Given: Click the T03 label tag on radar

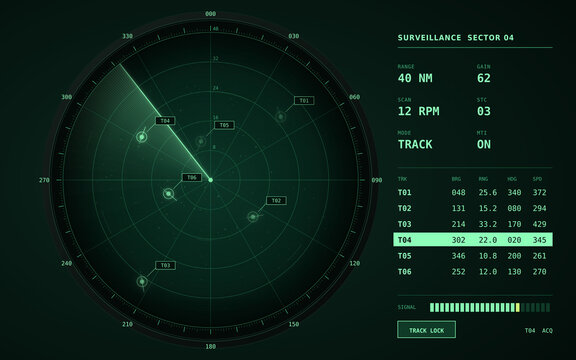Looking at the screenshot, I should pyautogui.click(x=165, y=265).
